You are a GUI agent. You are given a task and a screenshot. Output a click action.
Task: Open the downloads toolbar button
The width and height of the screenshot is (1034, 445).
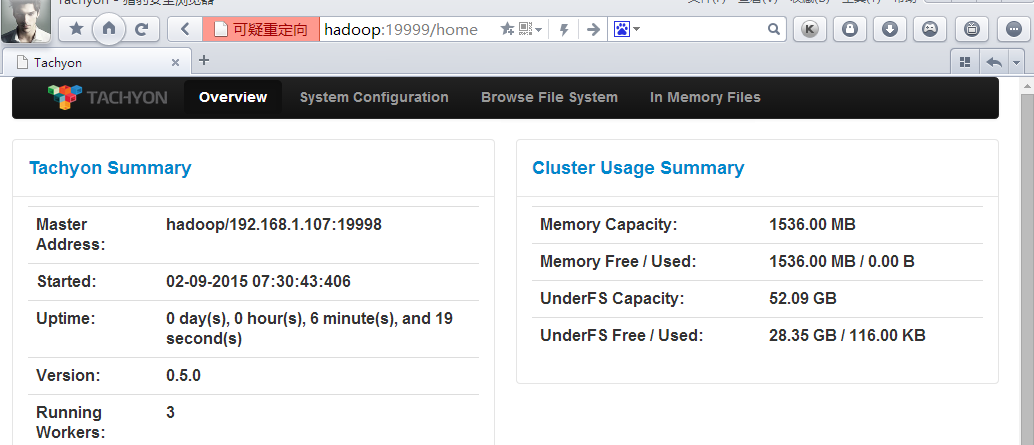pyautogui.click(x=890, y=29)
